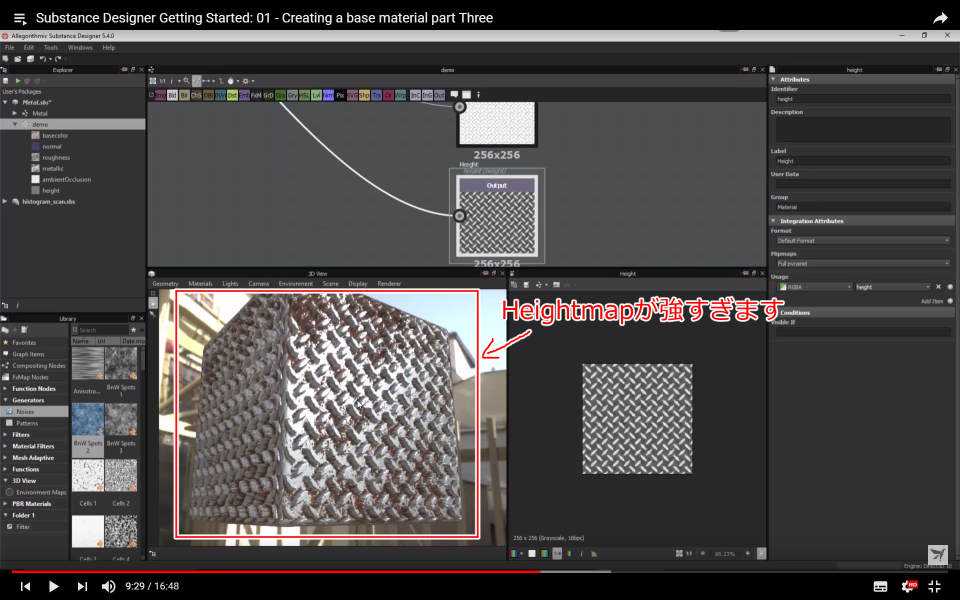960x600 pixels.
Task: Expand histogram_scan.sbs package
Action: tap(6, 201)
